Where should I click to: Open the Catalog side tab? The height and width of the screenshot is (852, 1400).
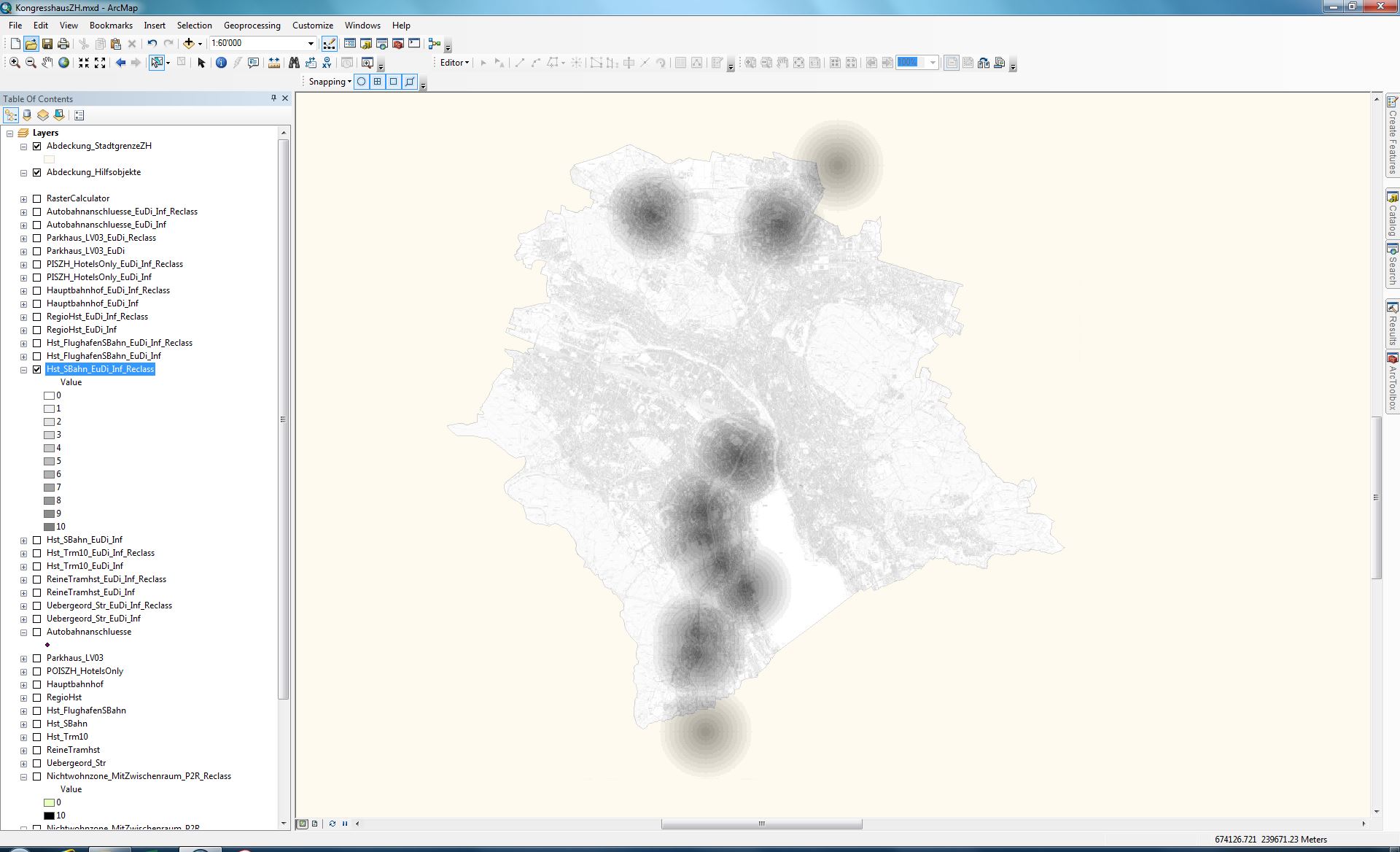pyautogui.click(x=1392, y=214)
